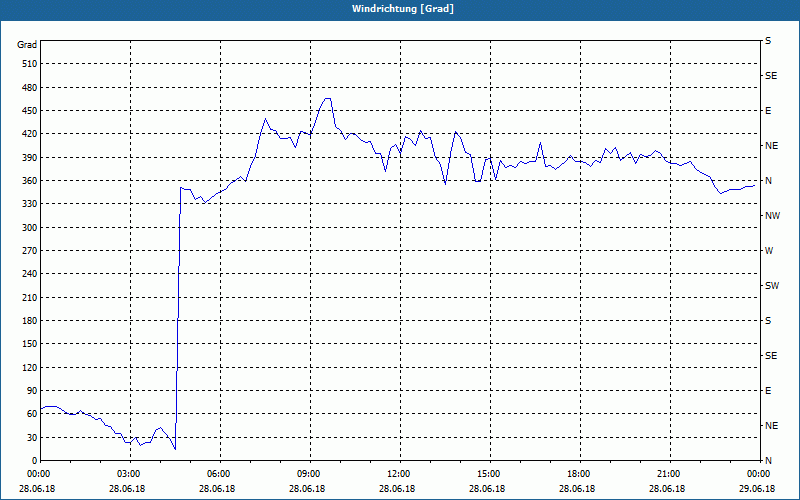Select the 330 axis value
This screenshot has width=800, height=500.
coord(30,204)
